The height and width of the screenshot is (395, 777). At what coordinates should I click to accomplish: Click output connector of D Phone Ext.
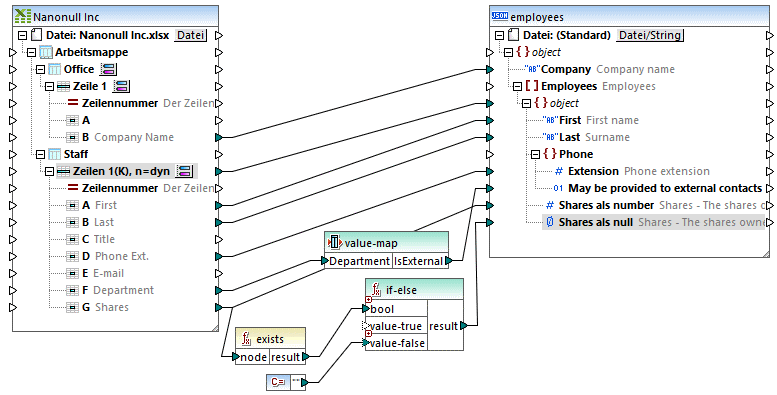219,256
